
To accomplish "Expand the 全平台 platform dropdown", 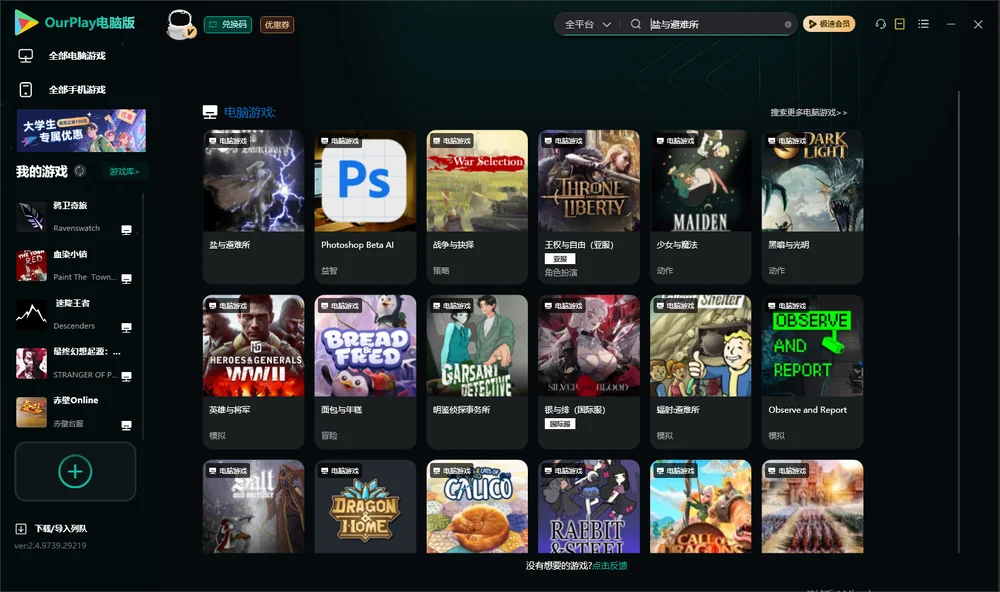I will 587,24.
